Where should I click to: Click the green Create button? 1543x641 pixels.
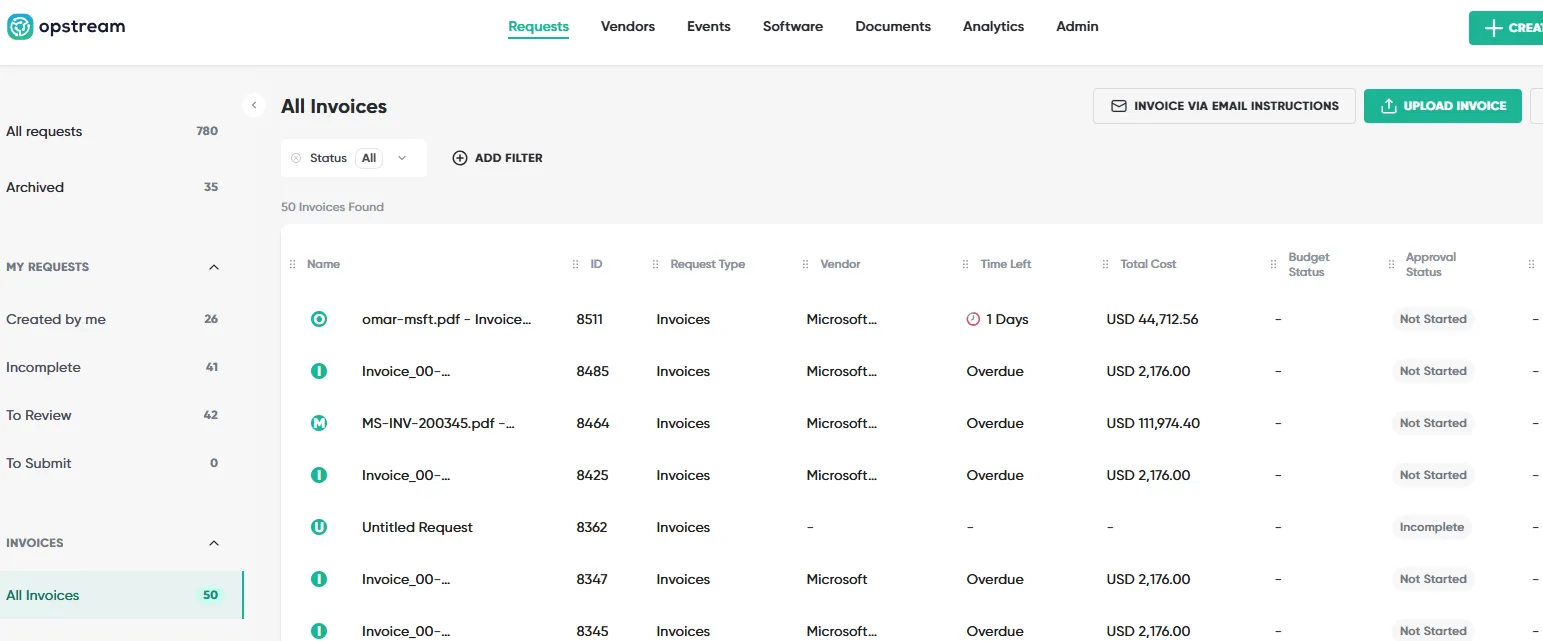[x=1506, y=28]
